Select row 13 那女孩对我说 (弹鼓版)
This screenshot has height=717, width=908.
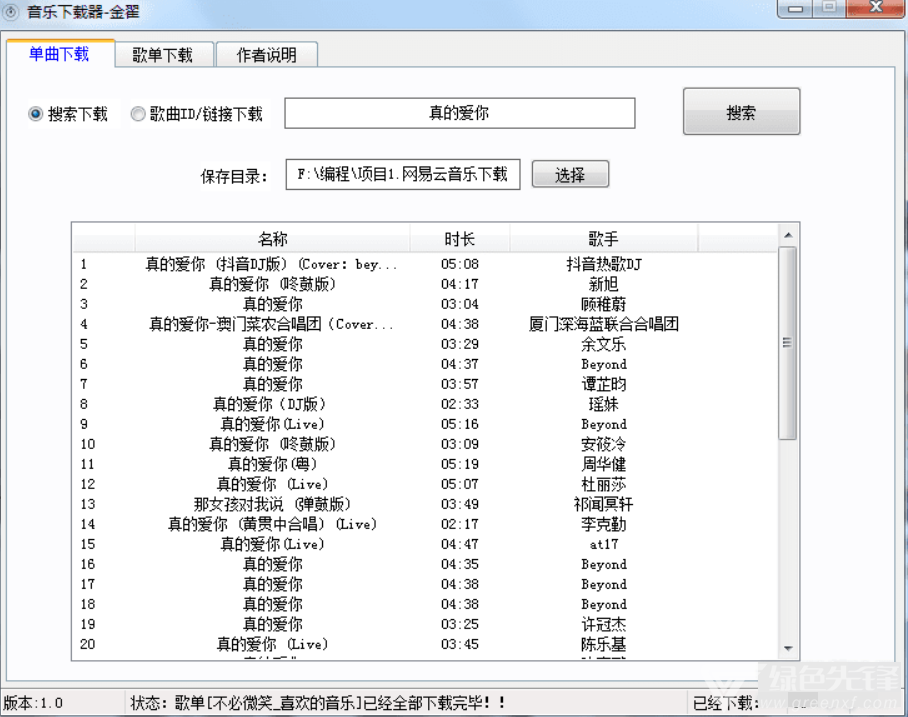click(426, 504)
